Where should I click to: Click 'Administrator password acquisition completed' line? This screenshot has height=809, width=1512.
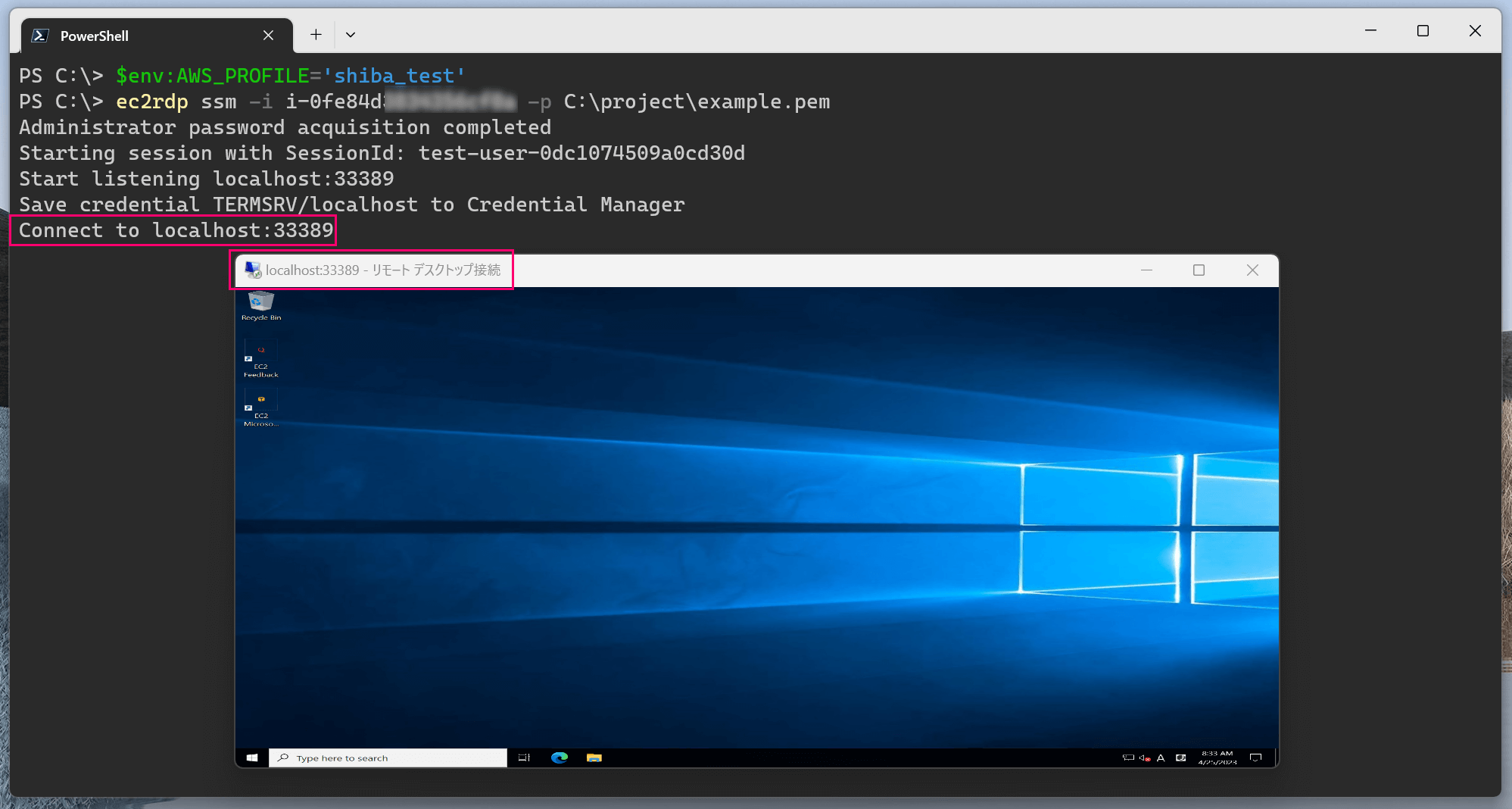tap(285, 127)
